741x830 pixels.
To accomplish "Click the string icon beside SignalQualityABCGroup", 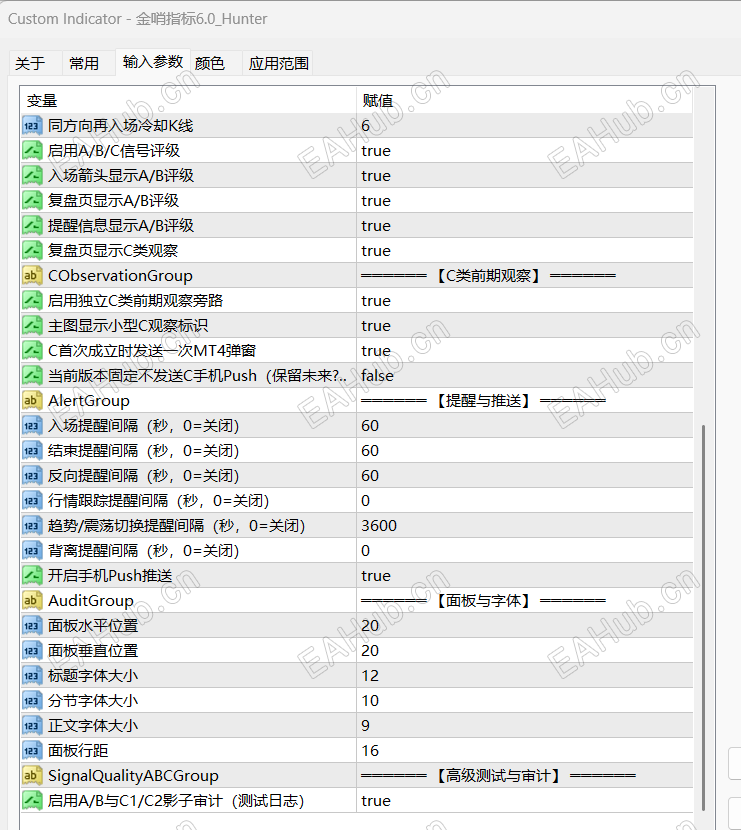I will 32,776.
